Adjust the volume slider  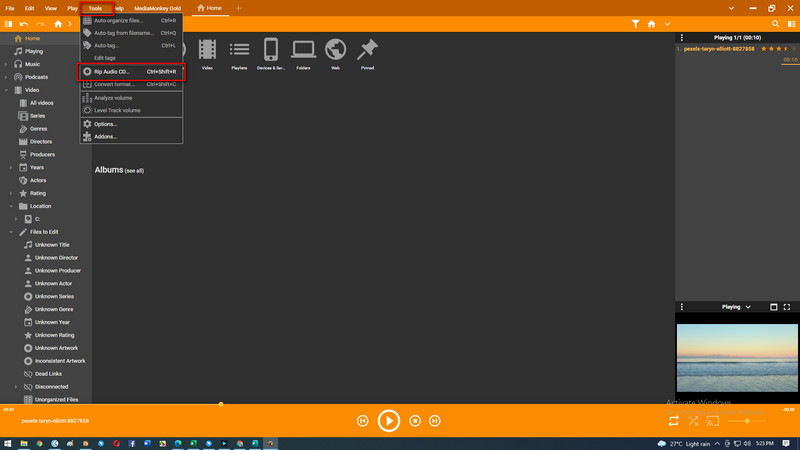(x=747, y=421)
